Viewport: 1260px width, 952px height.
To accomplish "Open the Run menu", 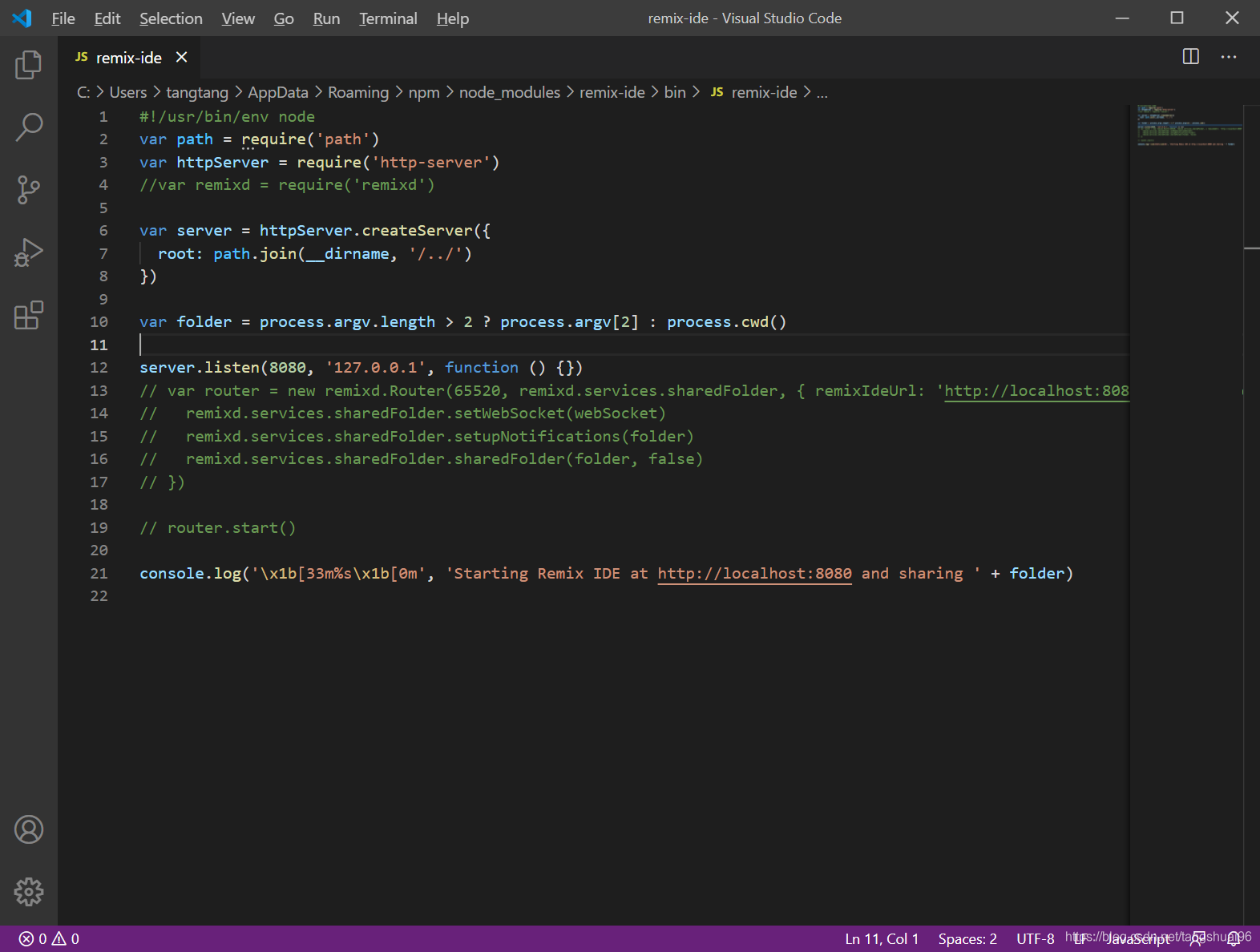I will click(326, 18).
